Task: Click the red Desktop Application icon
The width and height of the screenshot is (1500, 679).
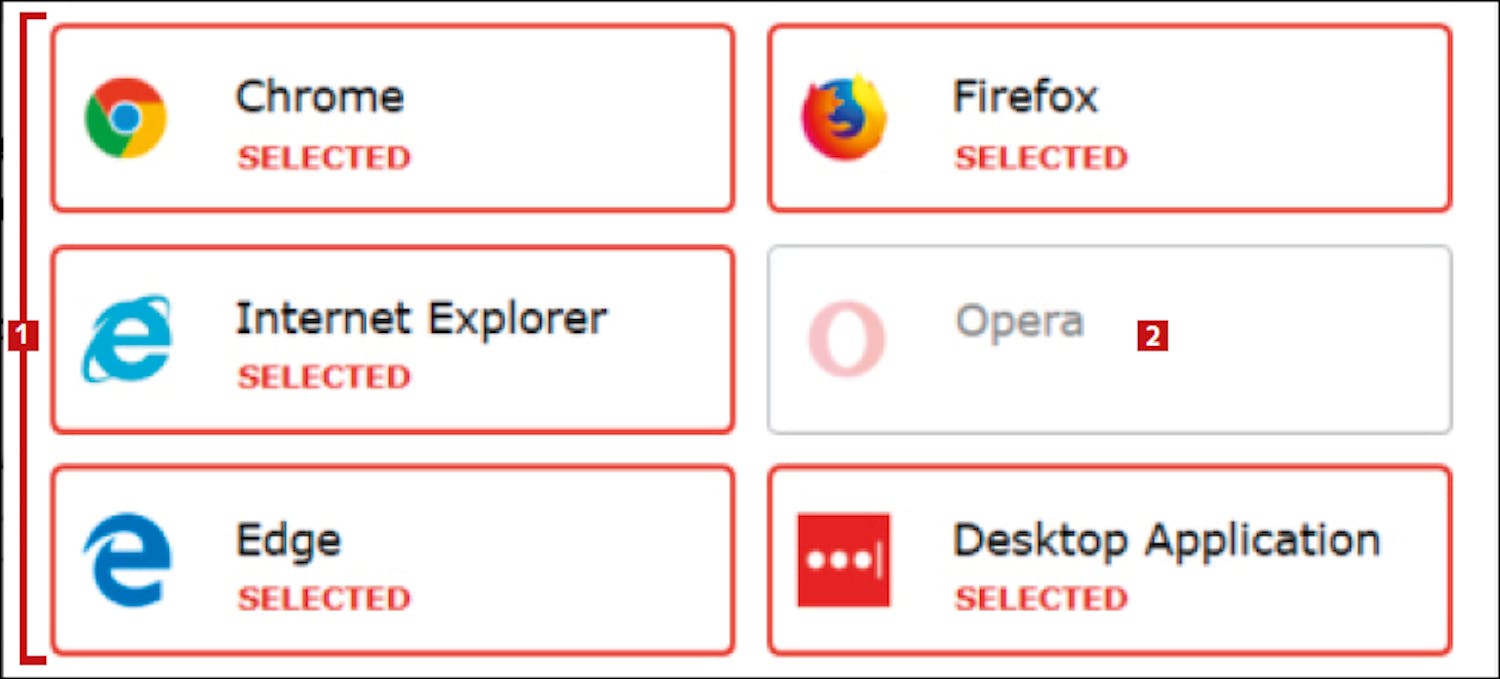Action: pyautogui.click(x=843, y=560)
